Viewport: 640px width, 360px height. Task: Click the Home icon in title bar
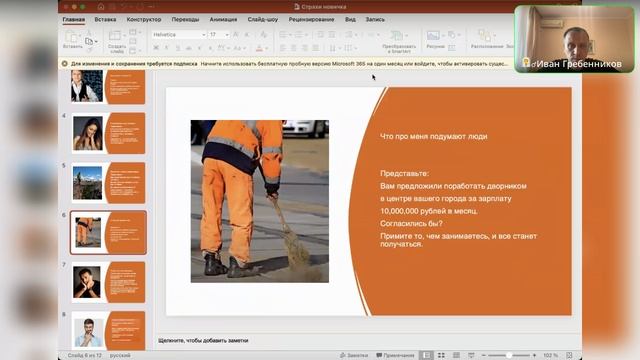(x=101, y=7)
